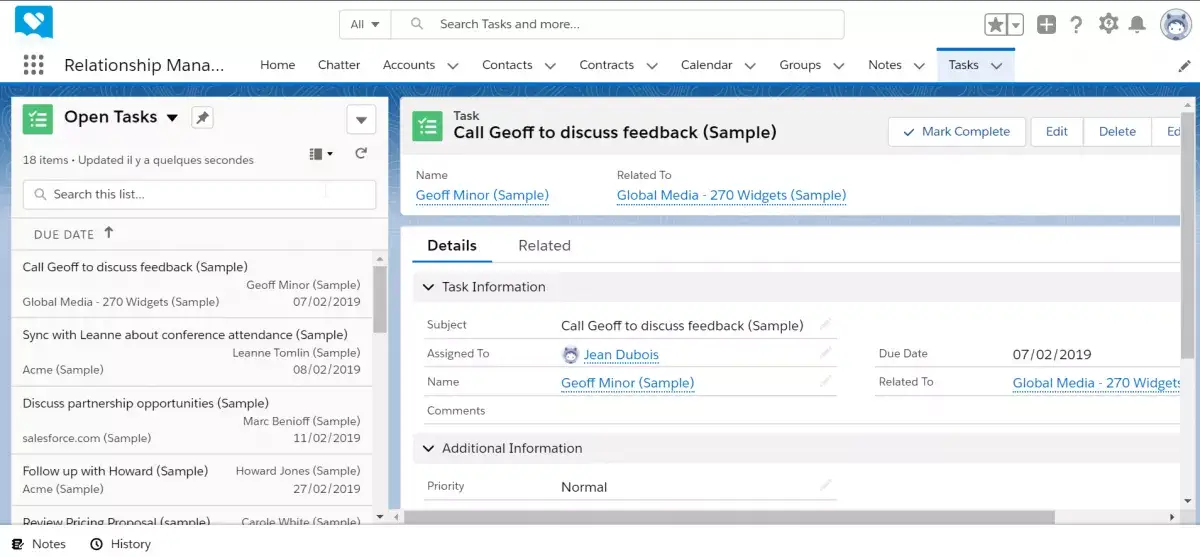Click the DUE DATE column header

[x=64, y=234]
